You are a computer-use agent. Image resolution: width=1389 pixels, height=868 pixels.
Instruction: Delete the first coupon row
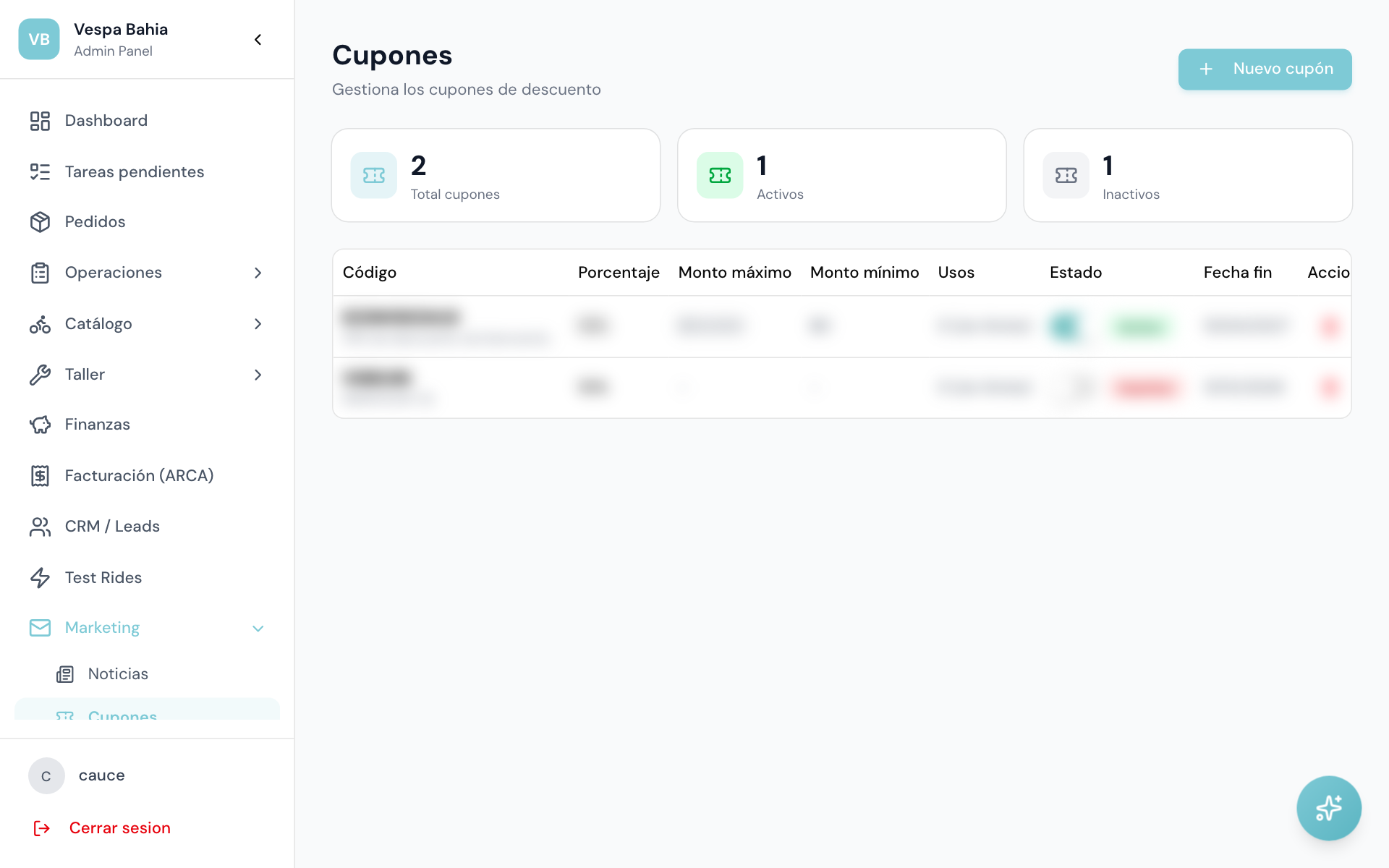tap(1330, 326)
